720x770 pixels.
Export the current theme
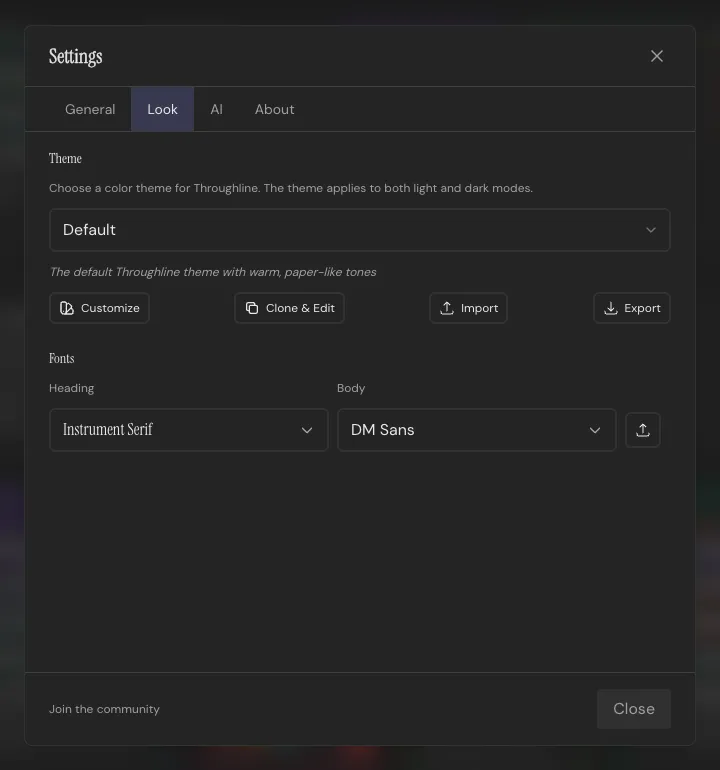point(632,308)
